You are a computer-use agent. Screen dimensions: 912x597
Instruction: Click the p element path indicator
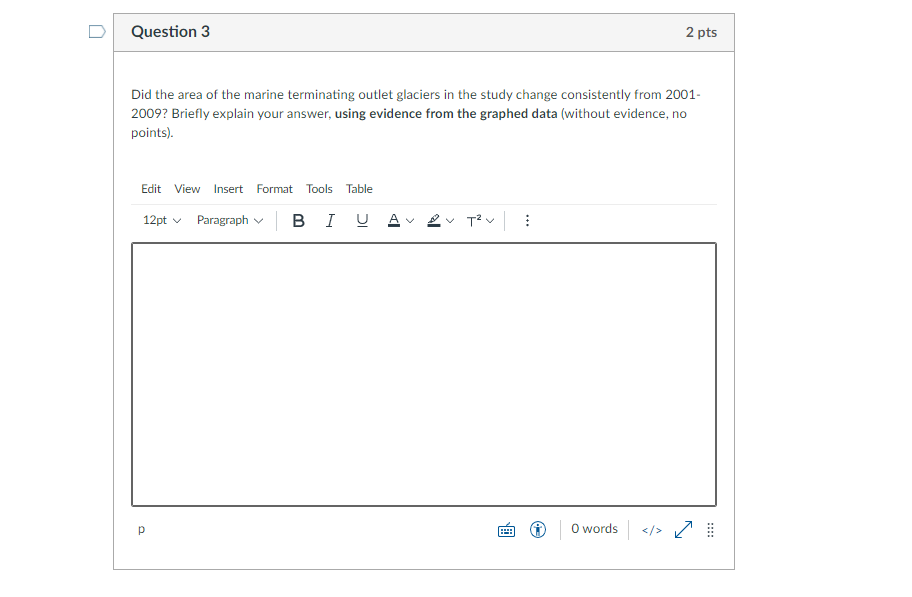coord(141,529)
